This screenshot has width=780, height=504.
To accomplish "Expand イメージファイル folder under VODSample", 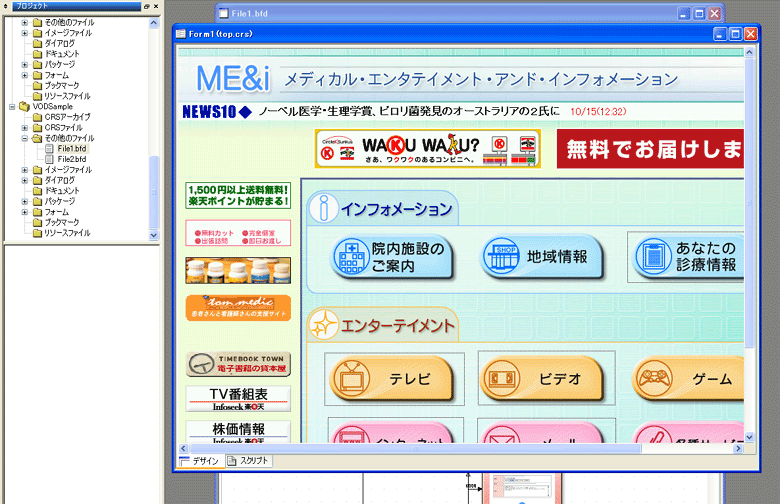I will 24,170.
